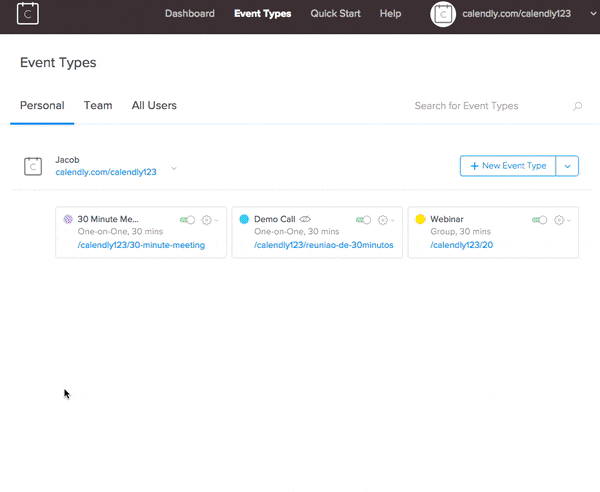
Task: Click the account avatar in top bar
Action: [443, 14]
